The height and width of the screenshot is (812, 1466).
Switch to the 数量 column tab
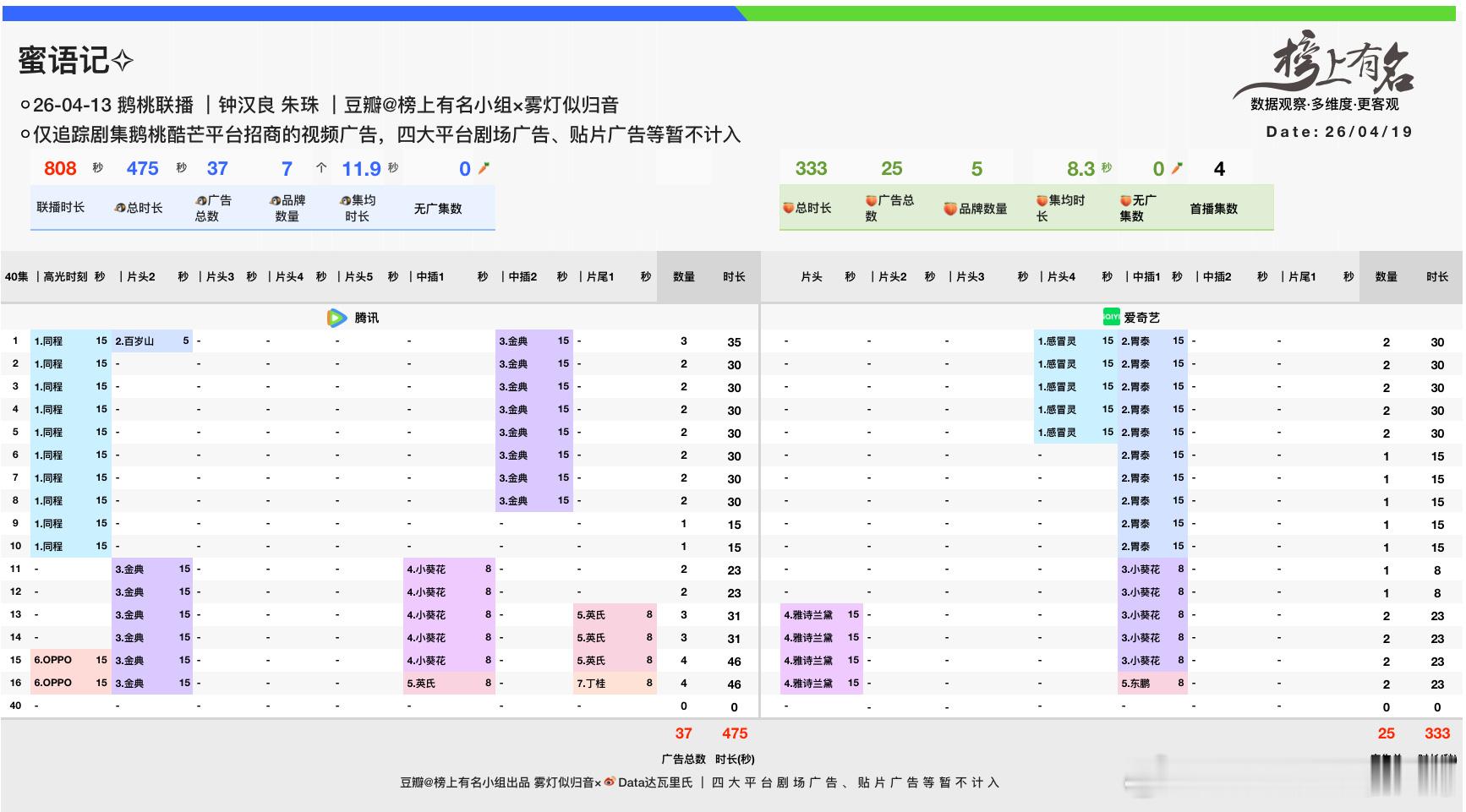coord(681,275)
